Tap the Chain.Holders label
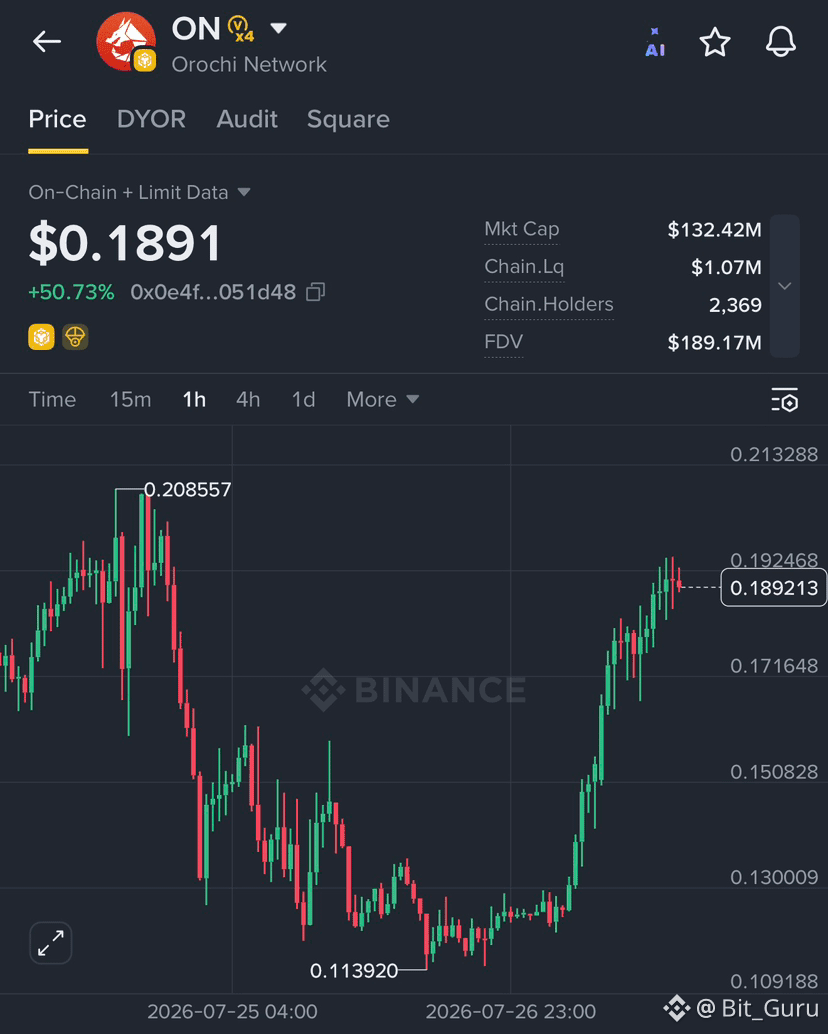The width and height of the screenshot is (828, 1034). pyautogui.click(x=548, y=304)
